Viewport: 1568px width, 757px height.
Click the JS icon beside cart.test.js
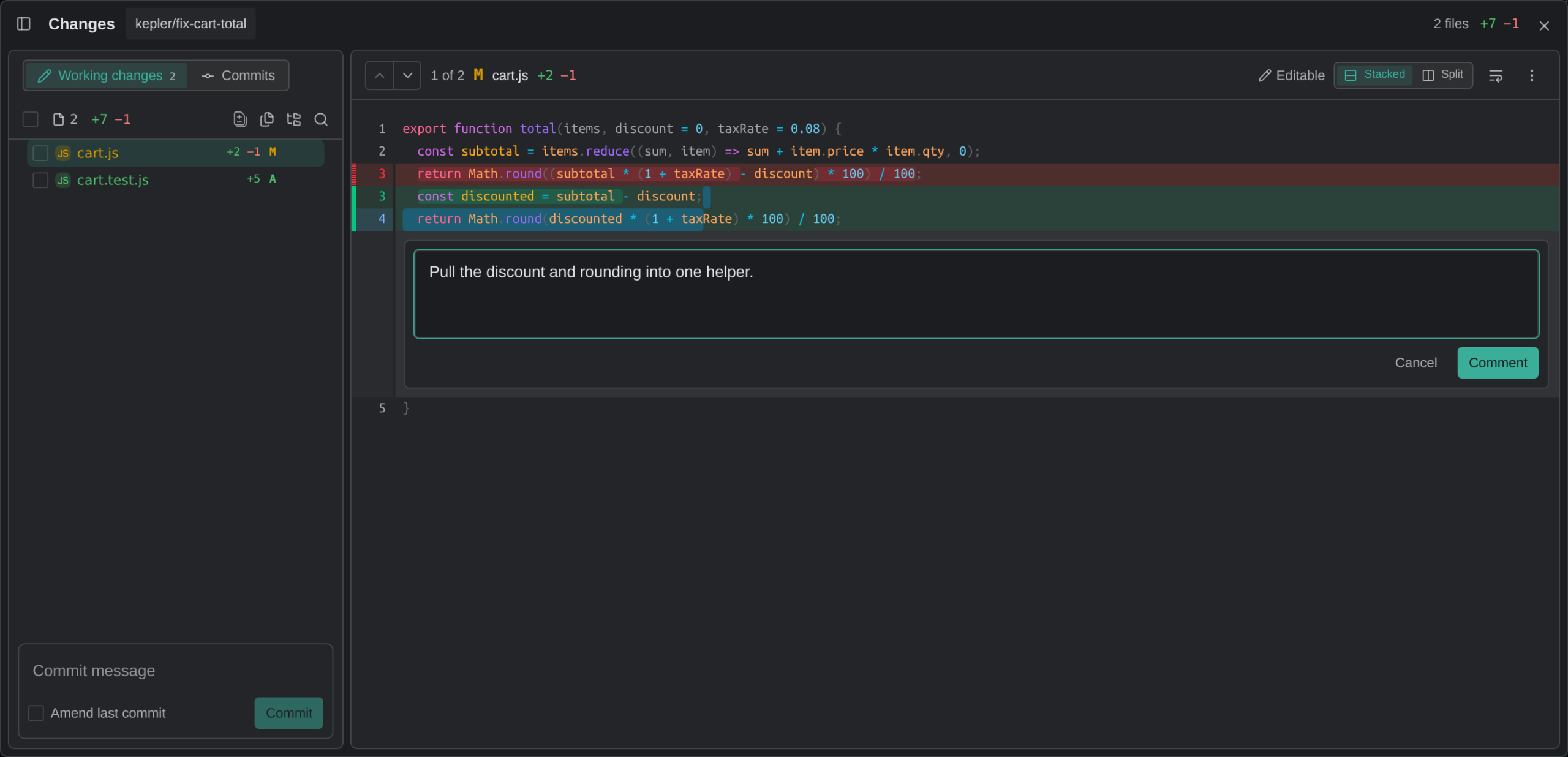tap(63, 180)
